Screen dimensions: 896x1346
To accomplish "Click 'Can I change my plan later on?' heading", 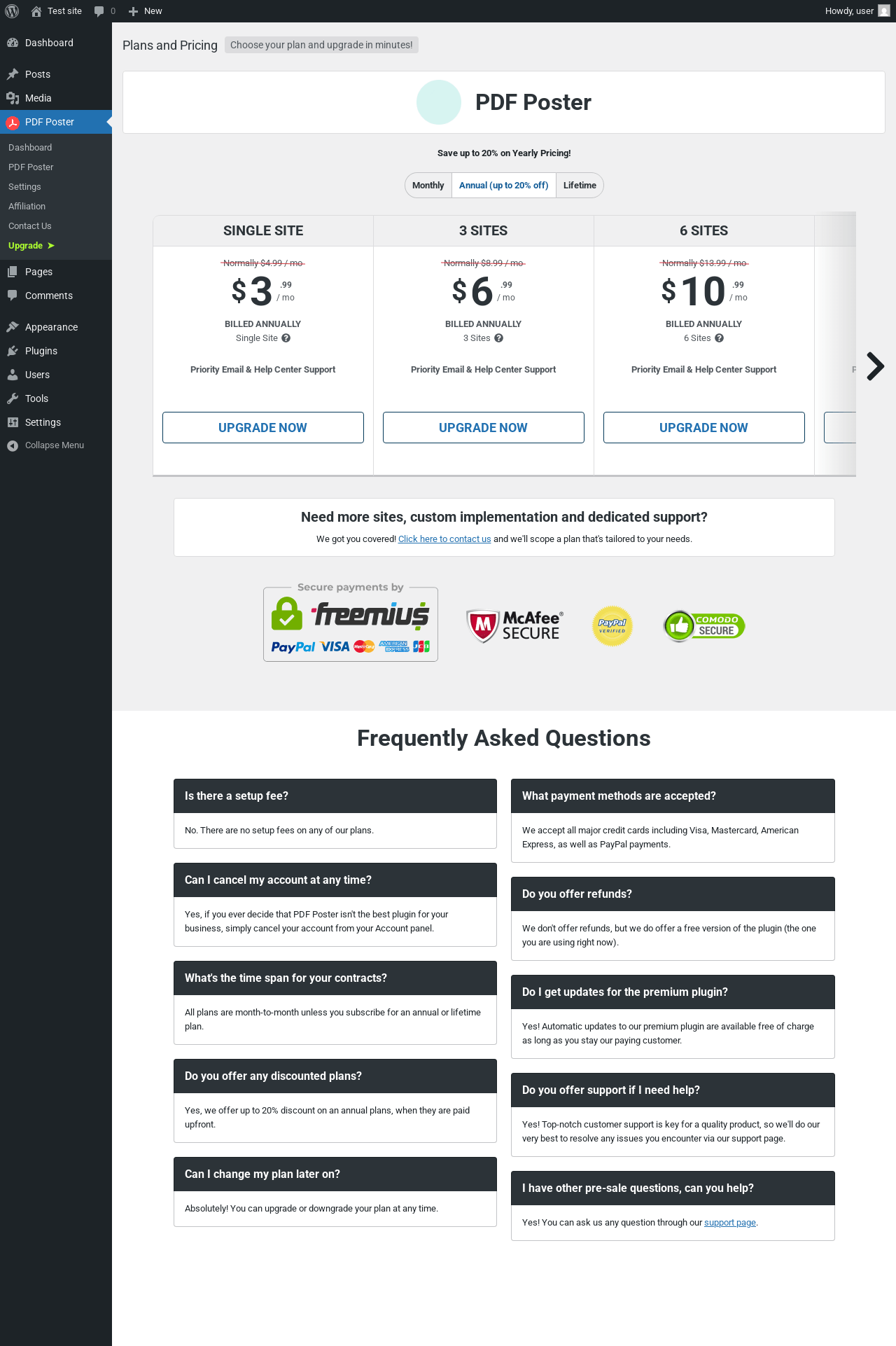I will pyautogui.click(x=335, y=1174).
